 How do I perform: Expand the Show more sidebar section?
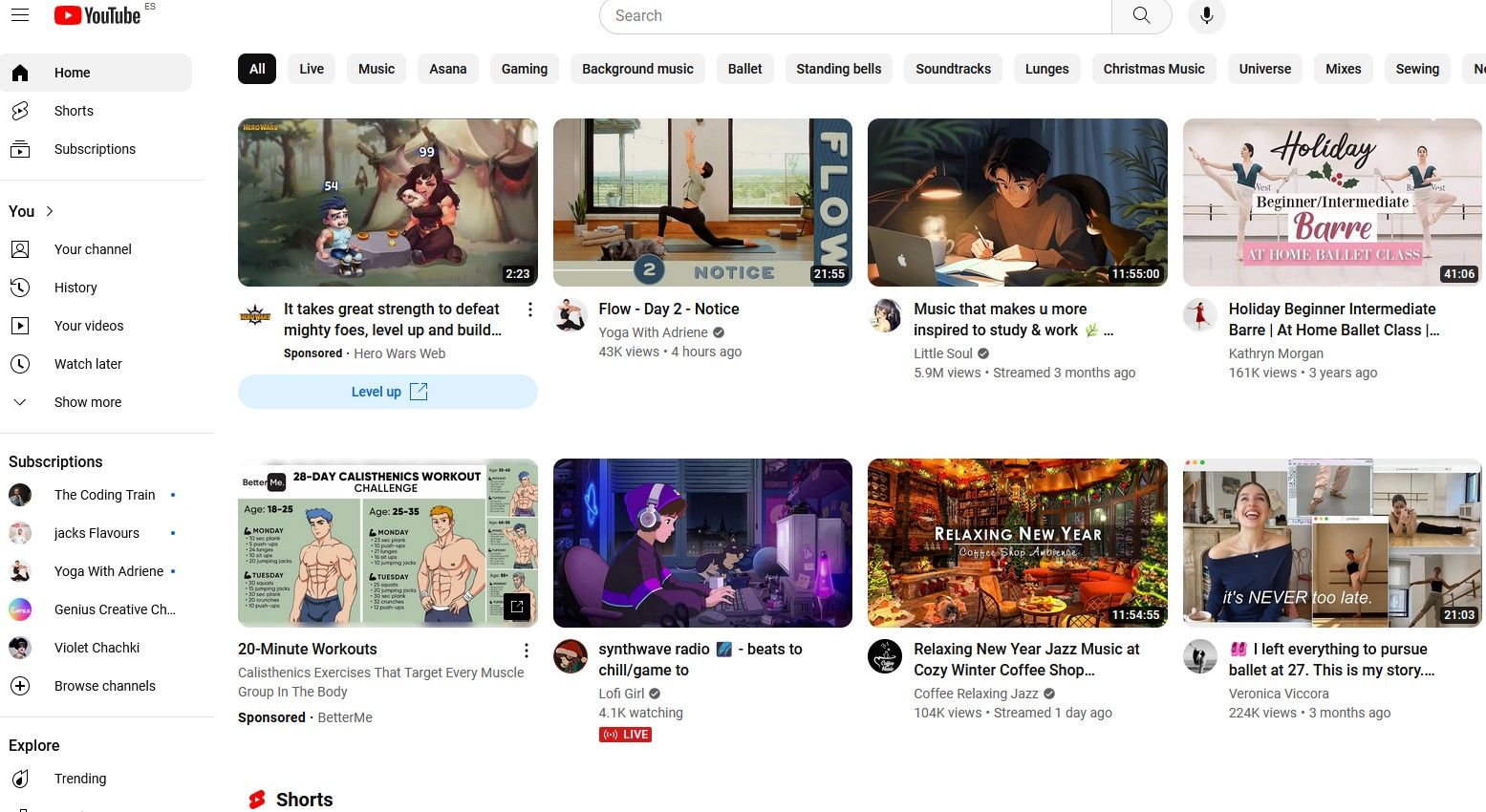[x=87, y=401]
